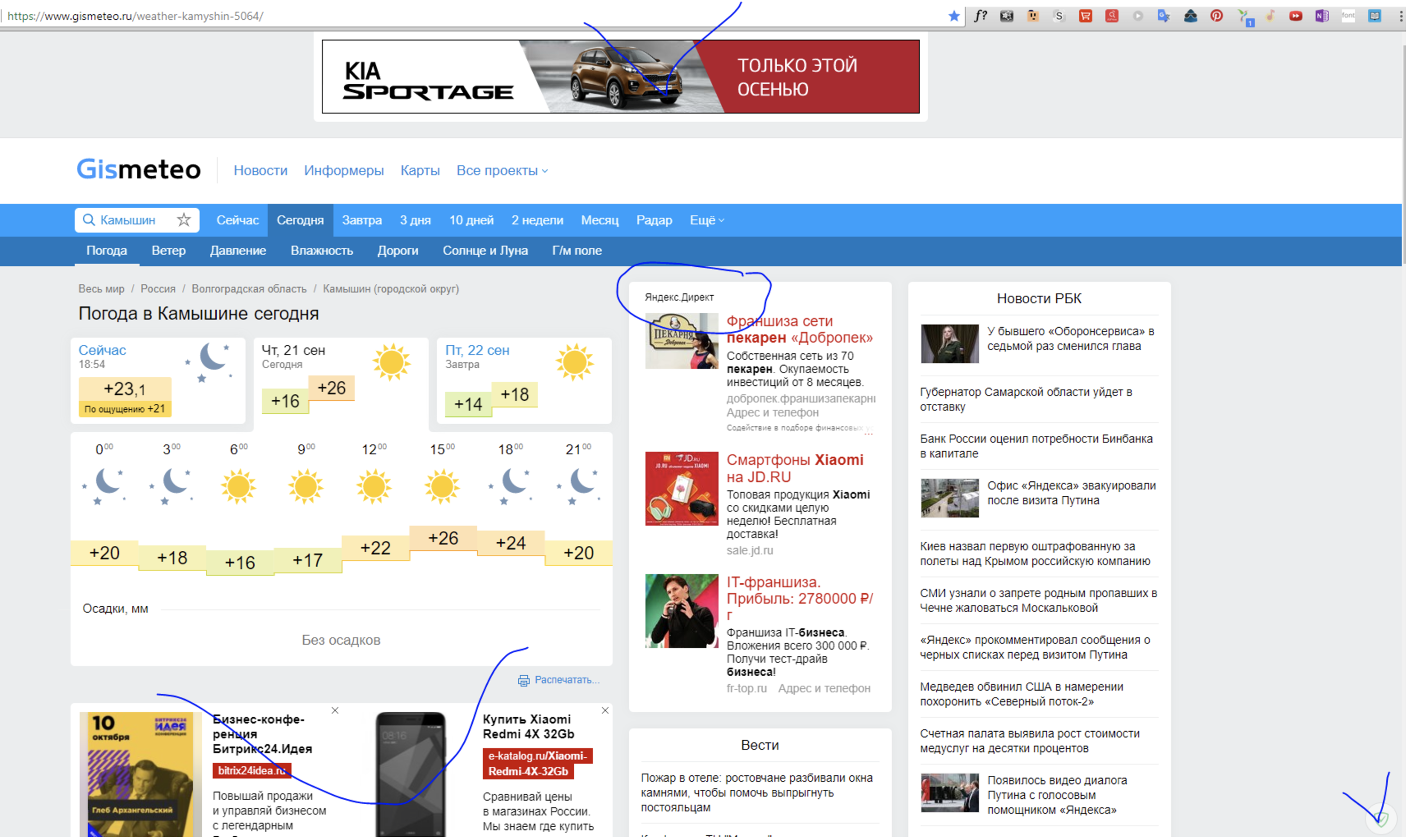Open the red shopping cart extension
This screenshot has height=840, width=1407.
1086,16
